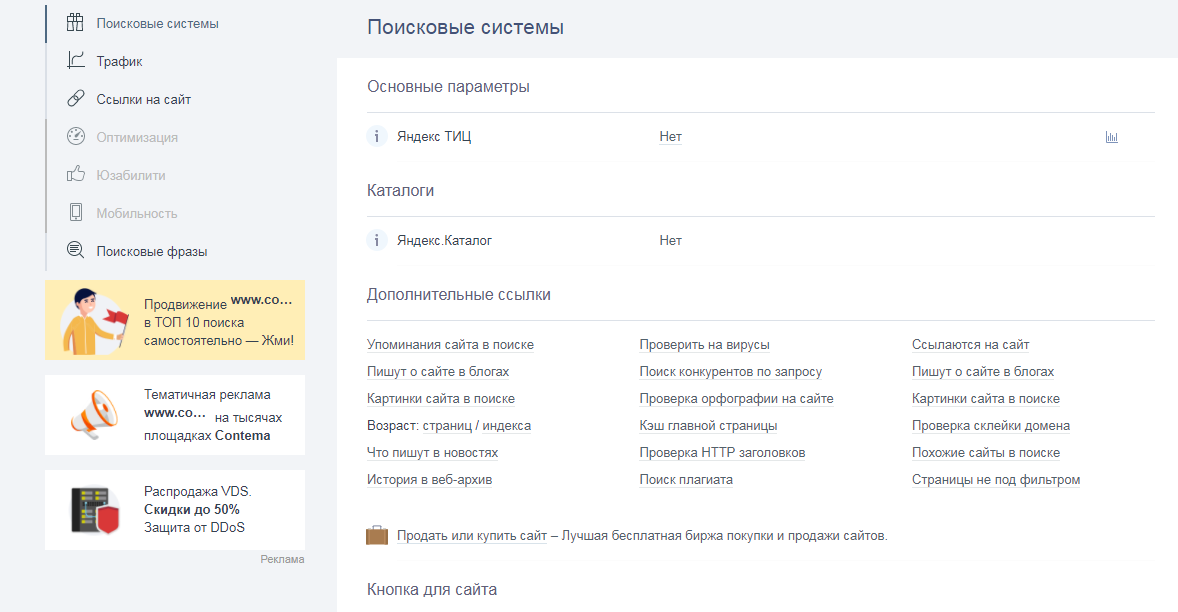Open Ссылаются на сайт link
This screenshot has height=612, width=1178.
click(x=971, y=345)
